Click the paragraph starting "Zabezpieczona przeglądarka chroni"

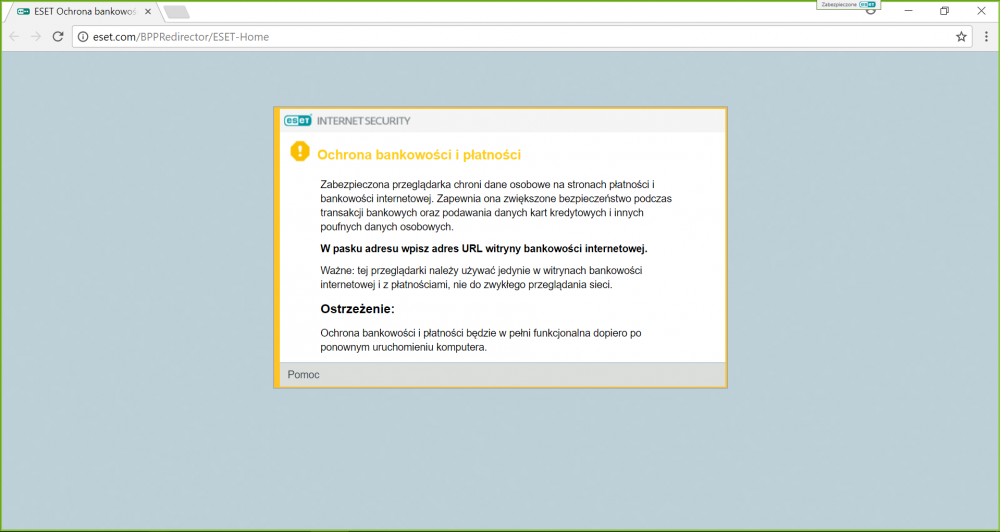pyautogui.click(x=496, y=205)
